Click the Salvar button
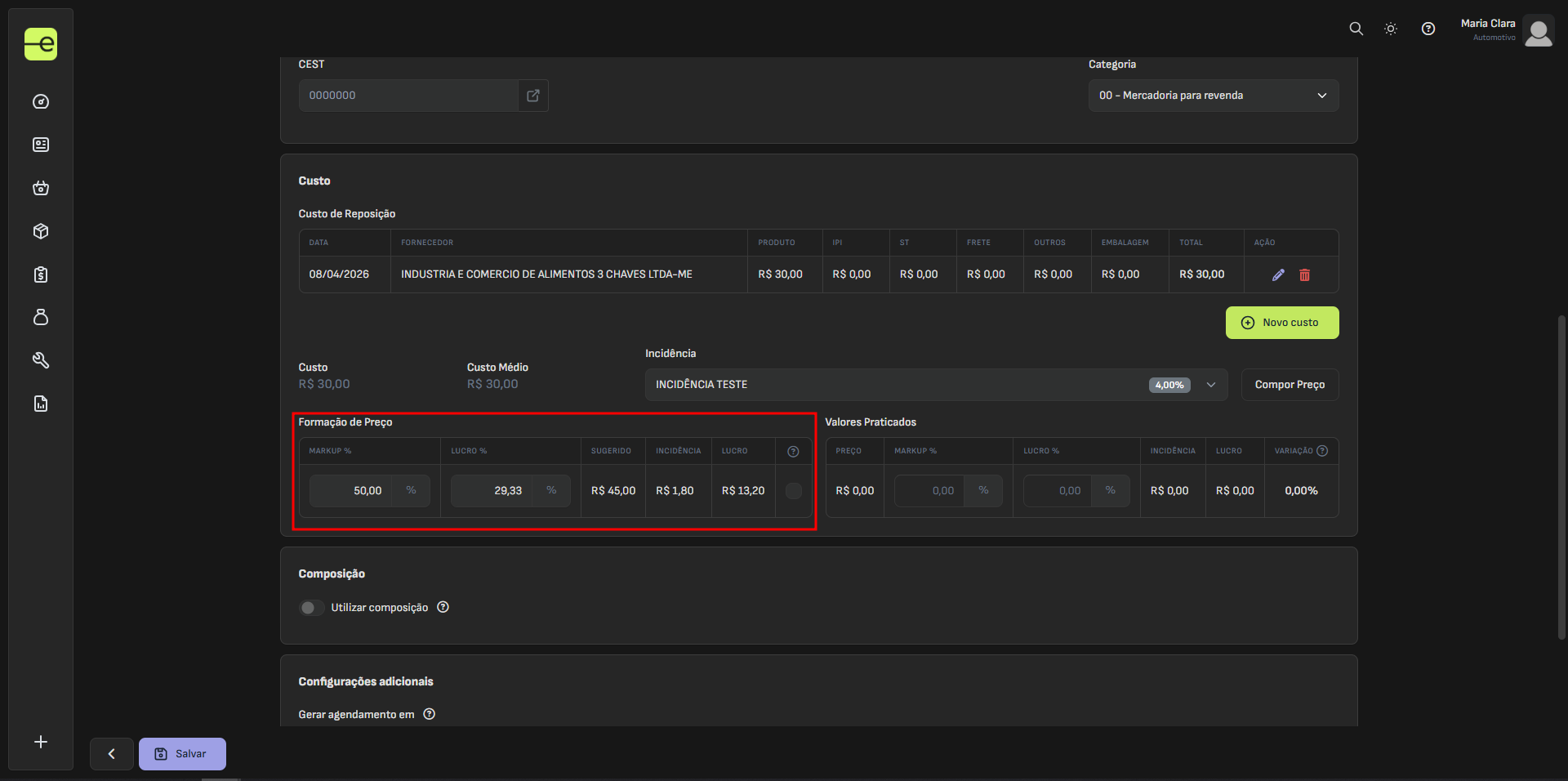The image size is (1568, 781). [182, 754]
